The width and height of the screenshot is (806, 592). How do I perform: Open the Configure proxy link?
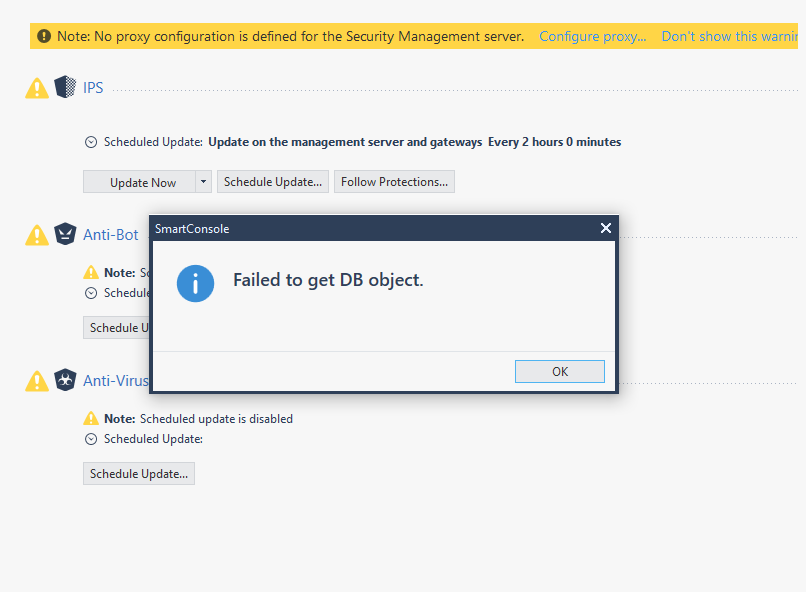pos(593,36)
